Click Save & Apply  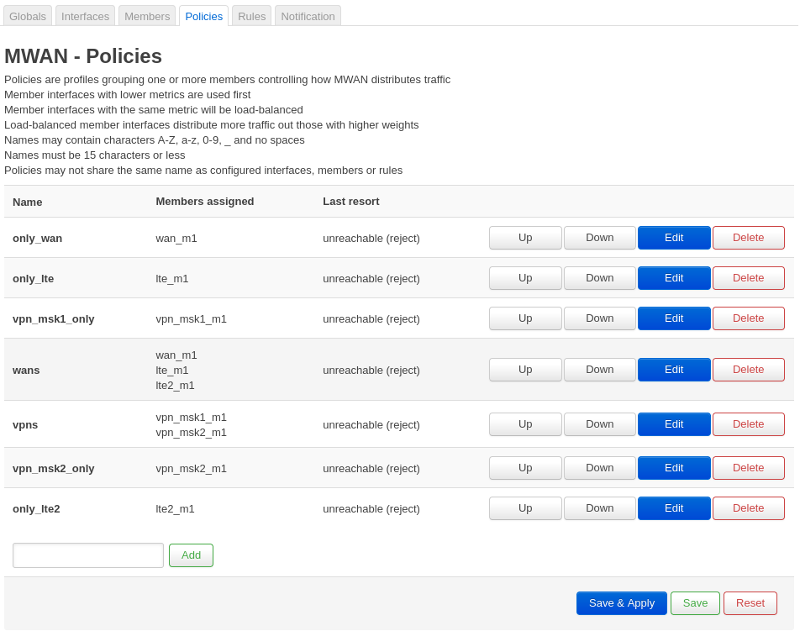[621, 603]
